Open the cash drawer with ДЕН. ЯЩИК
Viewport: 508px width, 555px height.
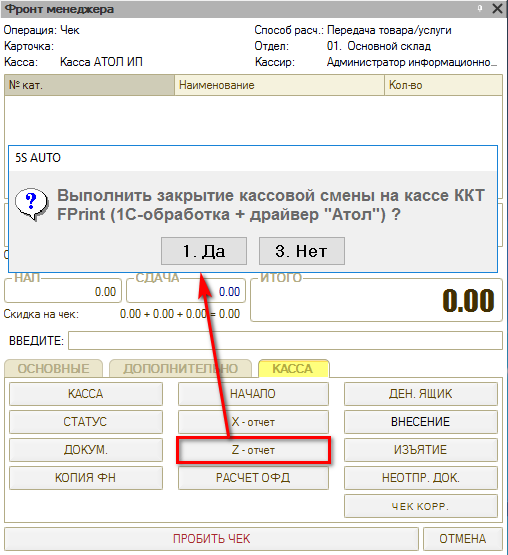pyautogui.click(x=421, y=394)
